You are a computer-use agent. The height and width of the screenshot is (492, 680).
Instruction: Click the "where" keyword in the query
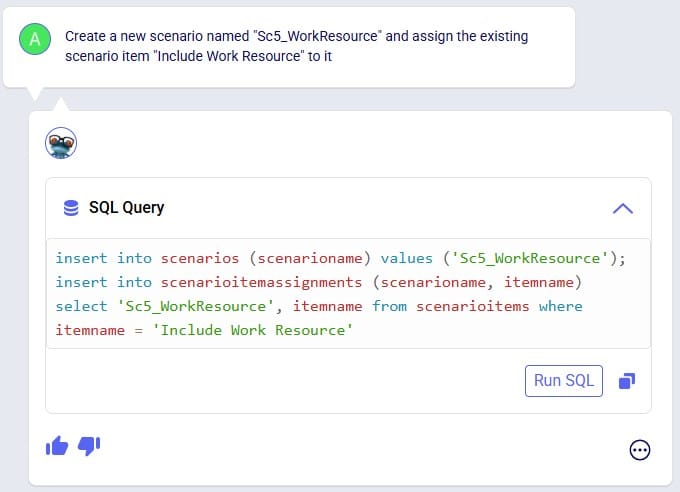tap(561, 306)
